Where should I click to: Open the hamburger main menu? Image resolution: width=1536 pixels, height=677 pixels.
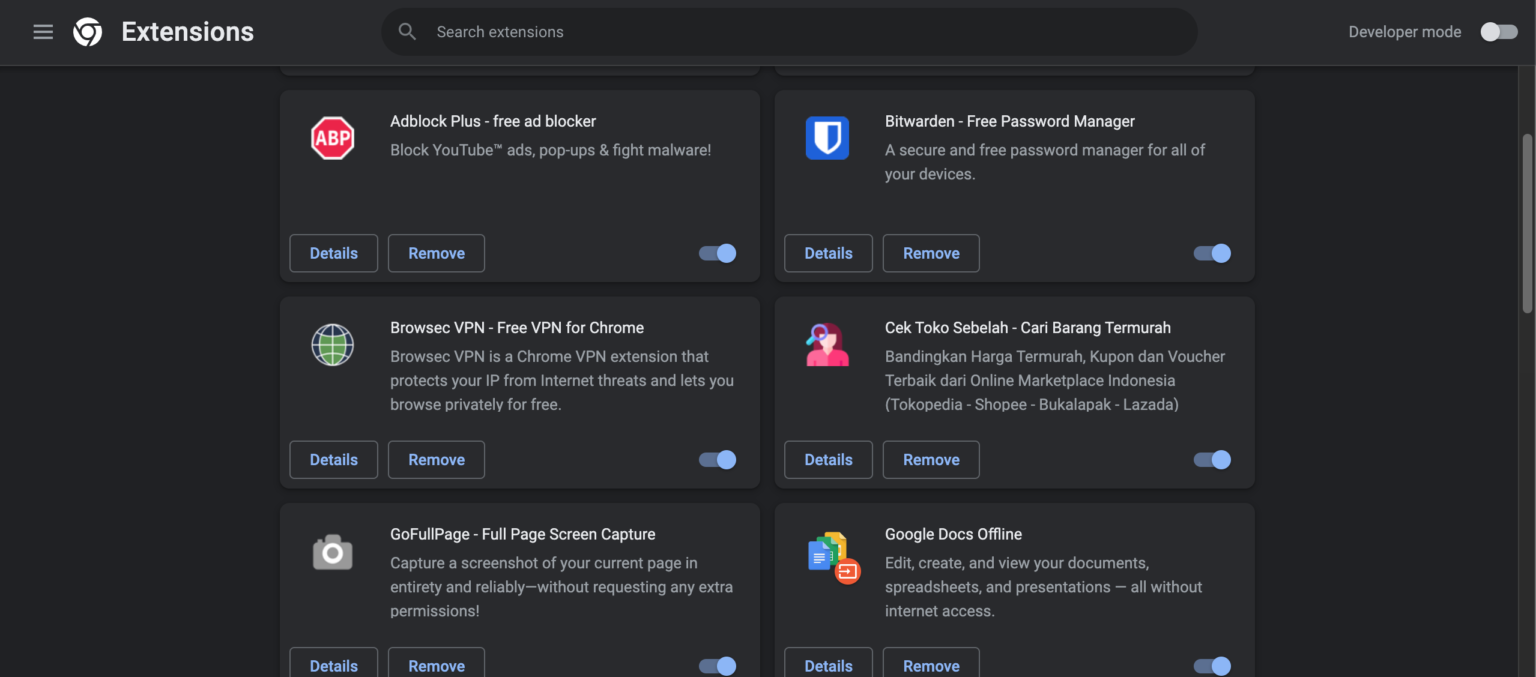[x=43, y=32]
